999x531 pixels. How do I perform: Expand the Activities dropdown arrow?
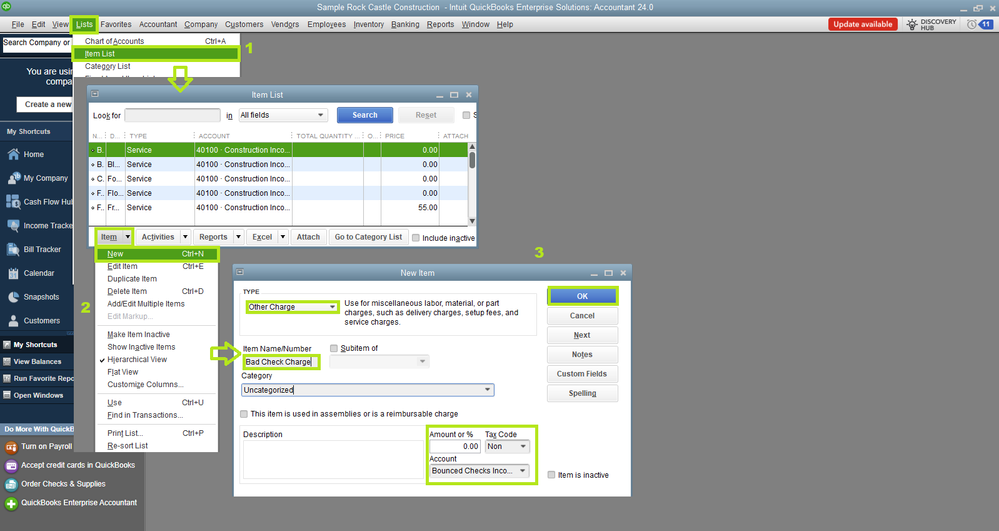(x=185, y=237)
